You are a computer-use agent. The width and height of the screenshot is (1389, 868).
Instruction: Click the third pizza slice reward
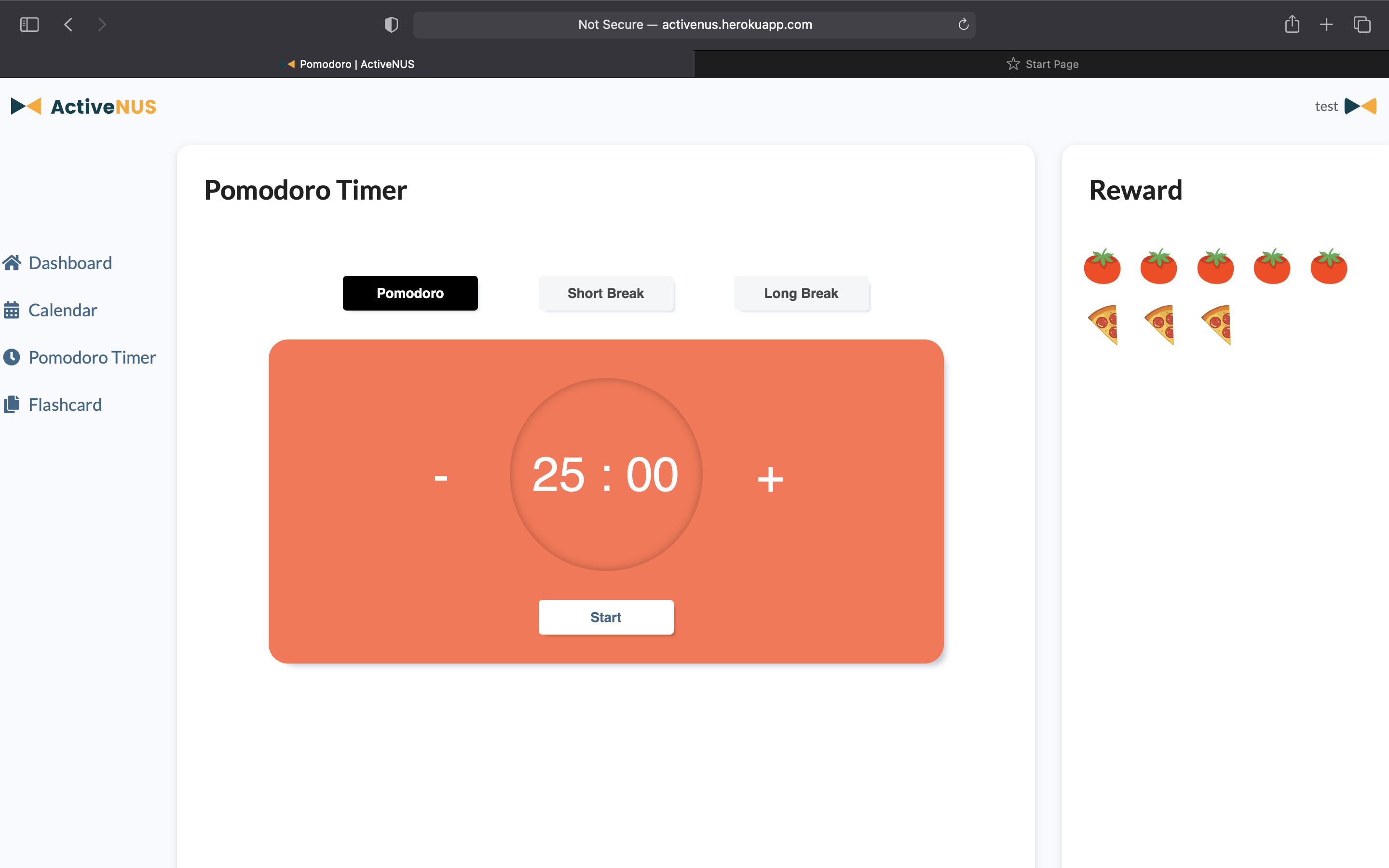[1216, 325]
